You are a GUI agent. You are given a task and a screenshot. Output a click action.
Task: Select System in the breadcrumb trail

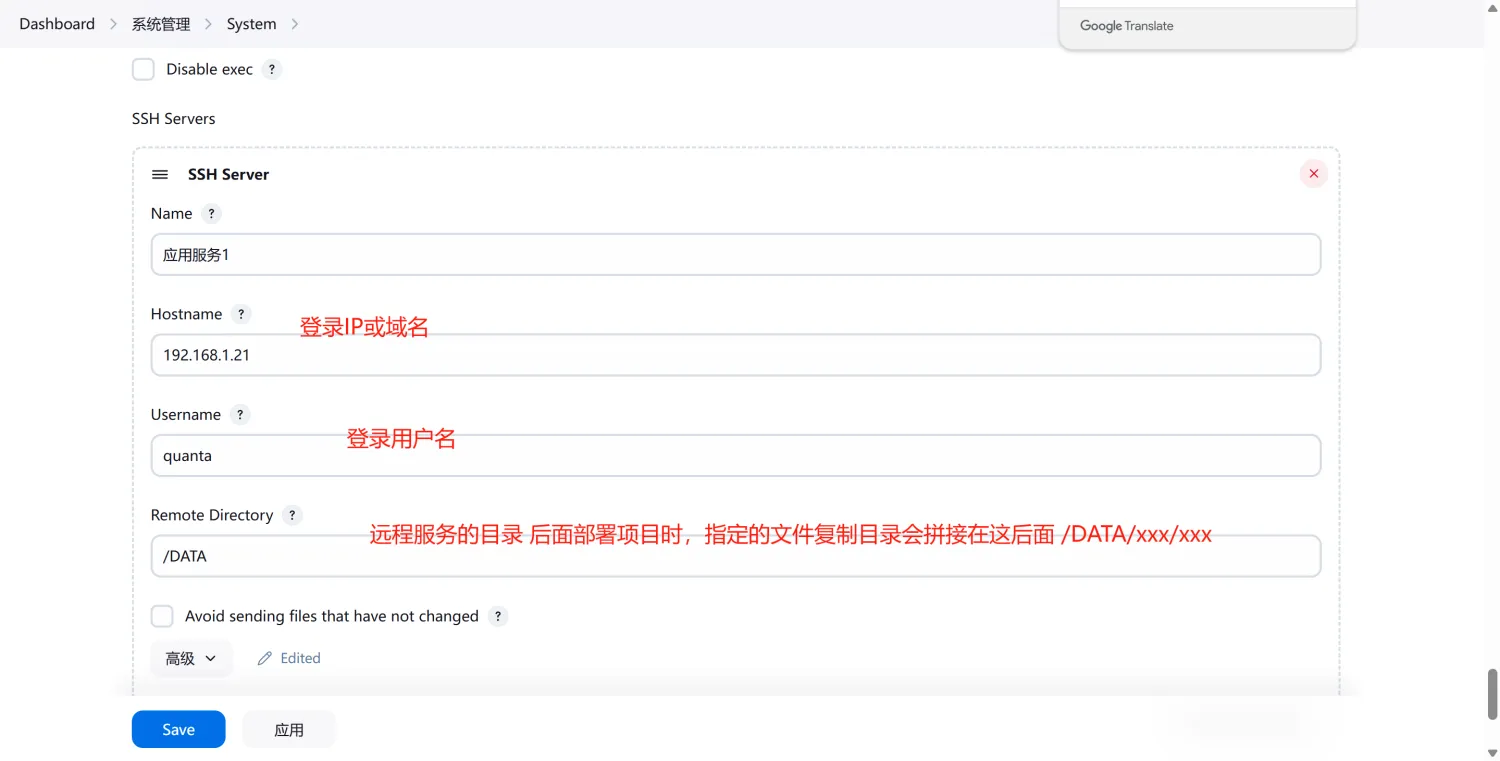point(251,23)
